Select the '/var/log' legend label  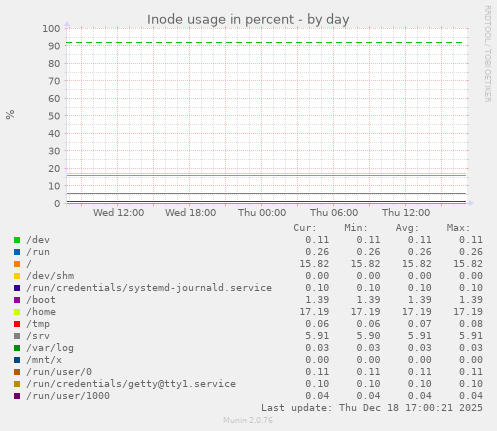(x=50, y=348)
